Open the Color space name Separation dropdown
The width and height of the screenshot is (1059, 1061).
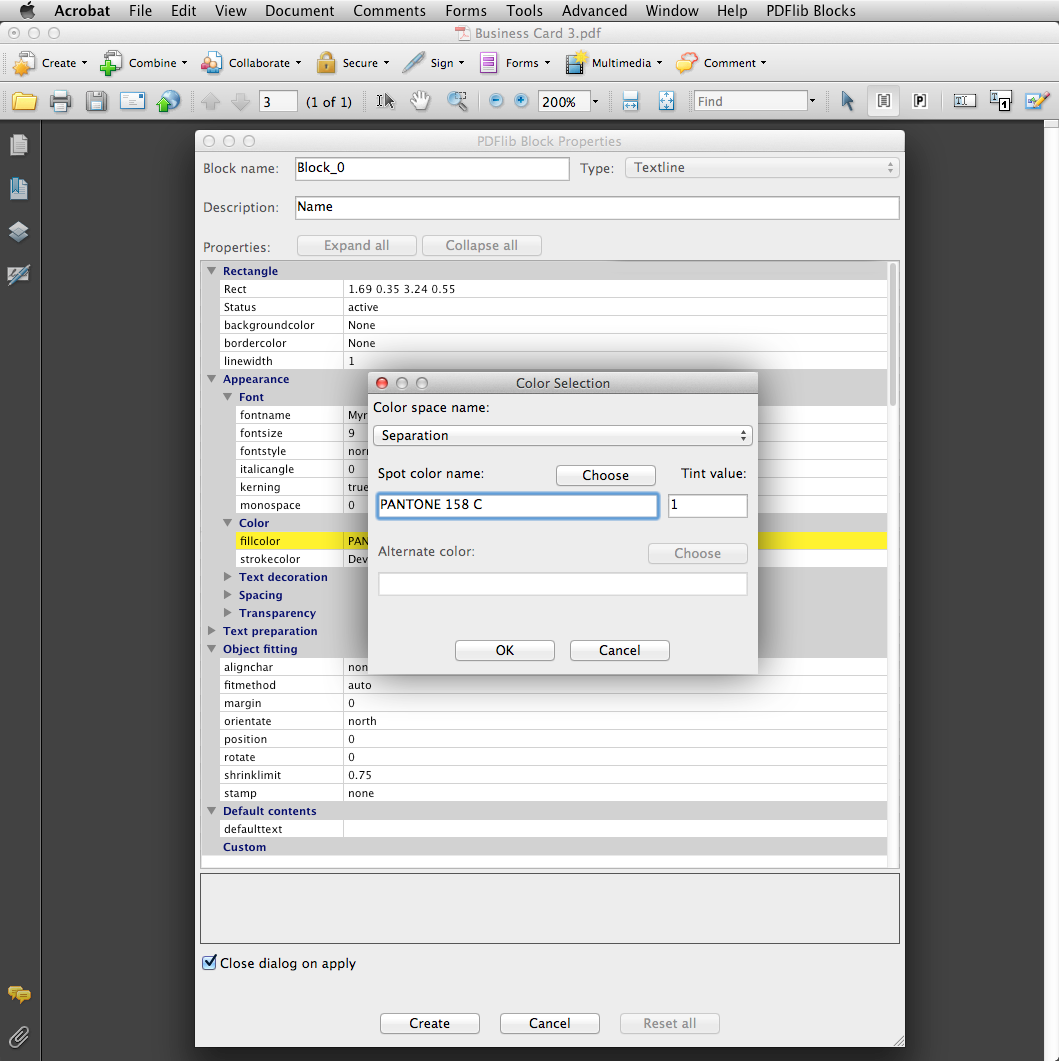[x=562, y=436]
